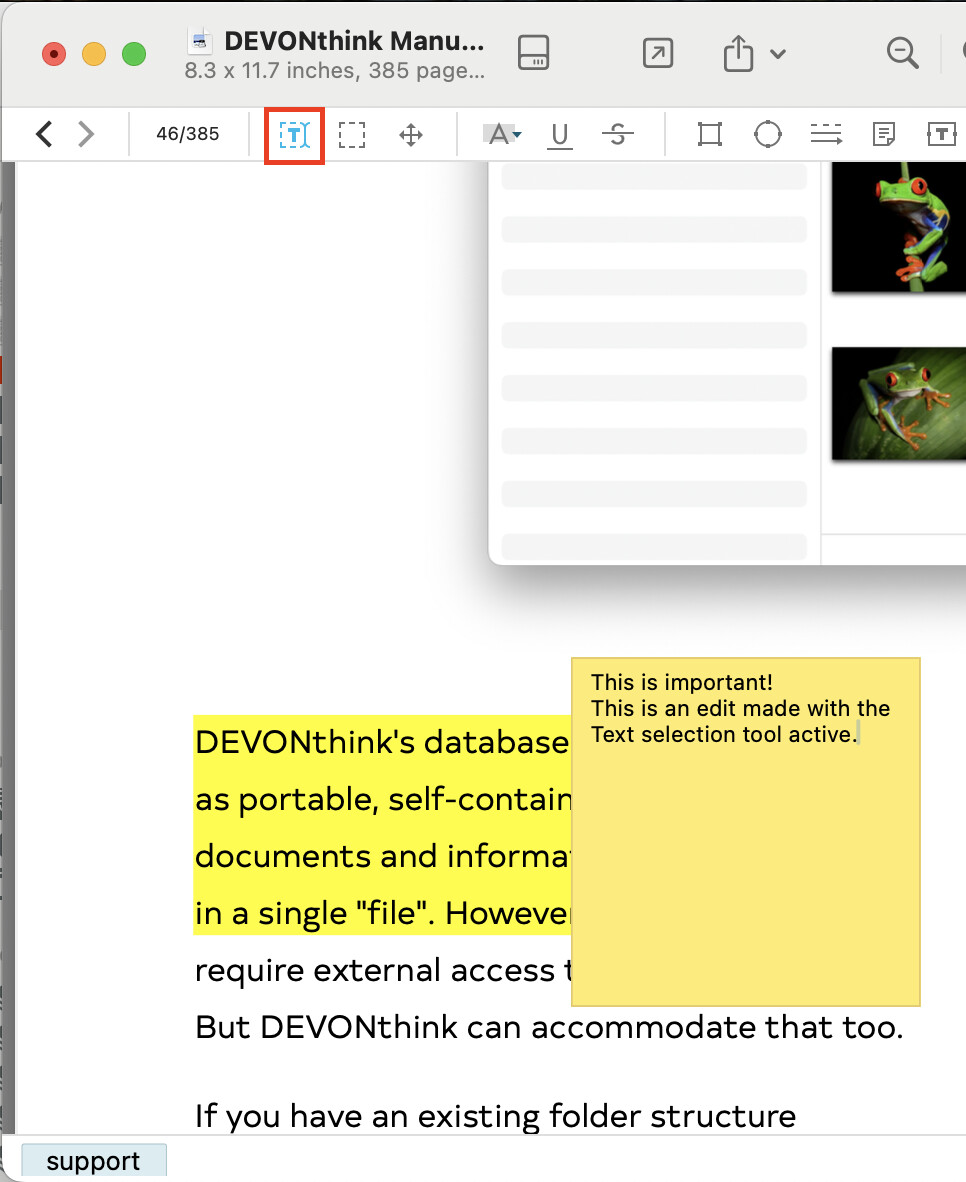
Task: Select the oval annotation tool
Action: click(x=767, y=135)
